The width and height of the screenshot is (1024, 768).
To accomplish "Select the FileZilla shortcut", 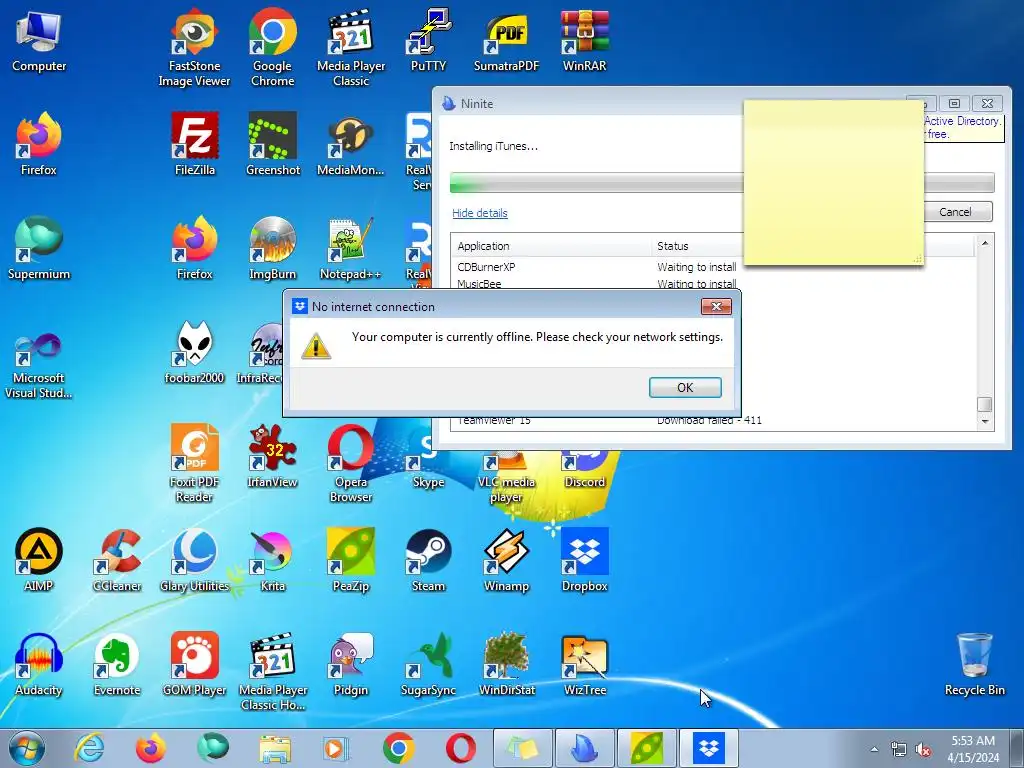I will [x=195, y=145].
